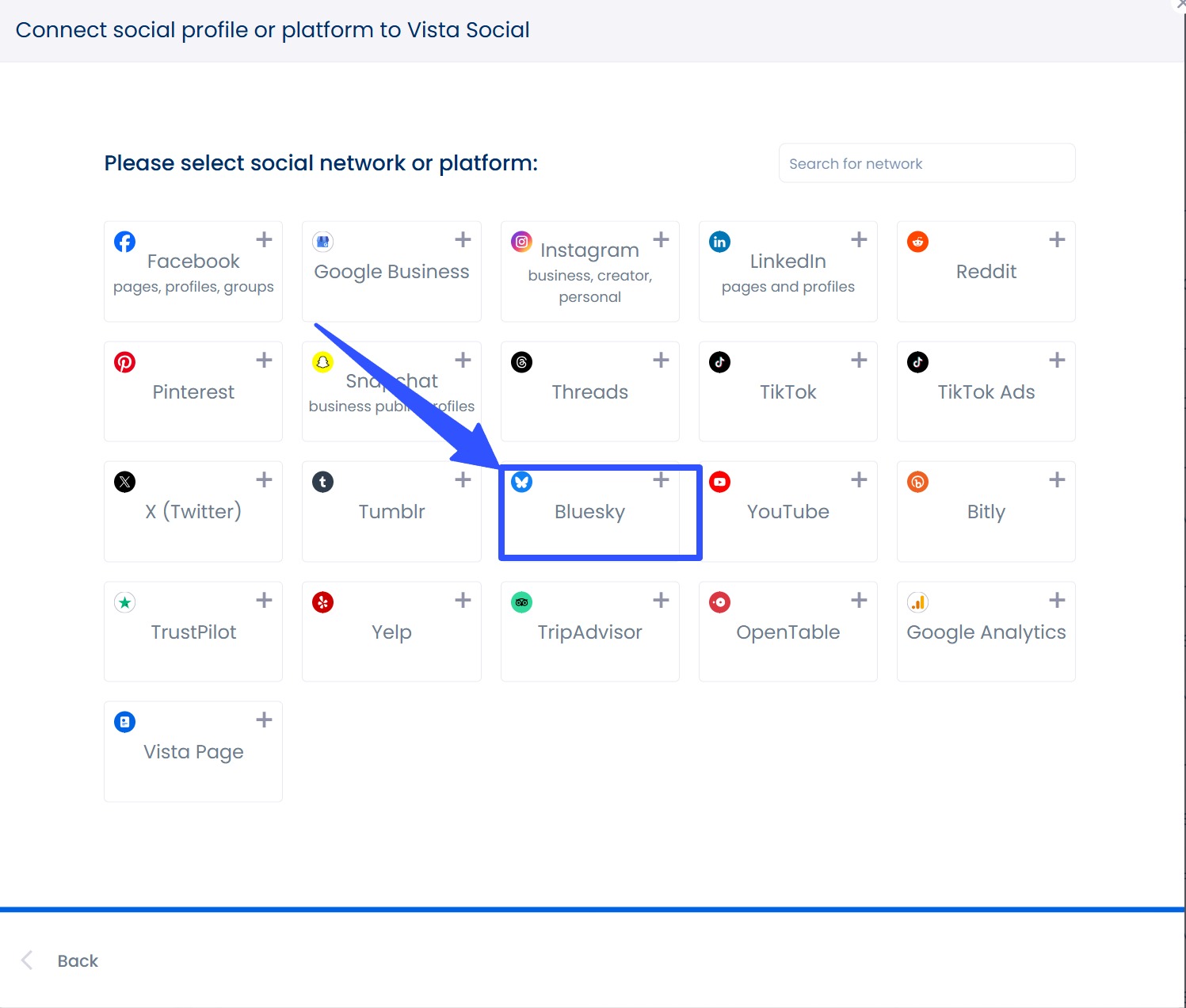Choose the Snapchat network icon

pos(322,362)
